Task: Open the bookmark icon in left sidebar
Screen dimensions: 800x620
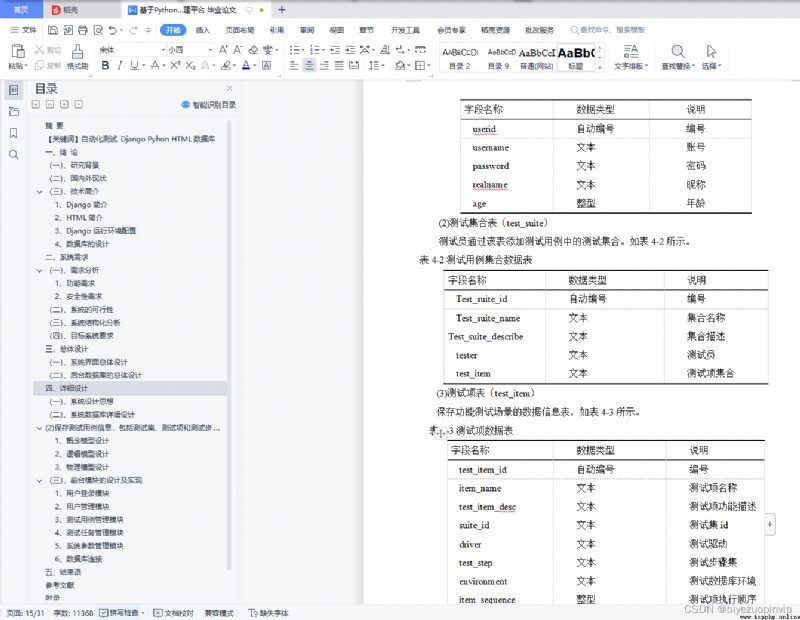Action: 14,133
